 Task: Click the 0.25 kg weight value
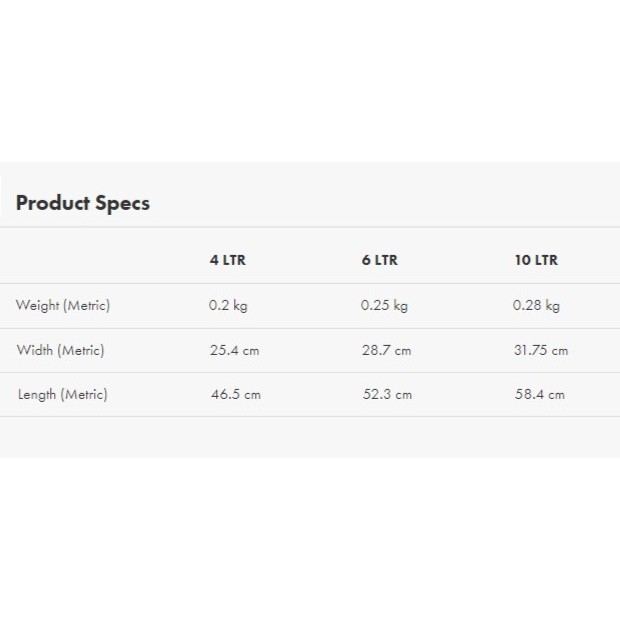point(384,306)
